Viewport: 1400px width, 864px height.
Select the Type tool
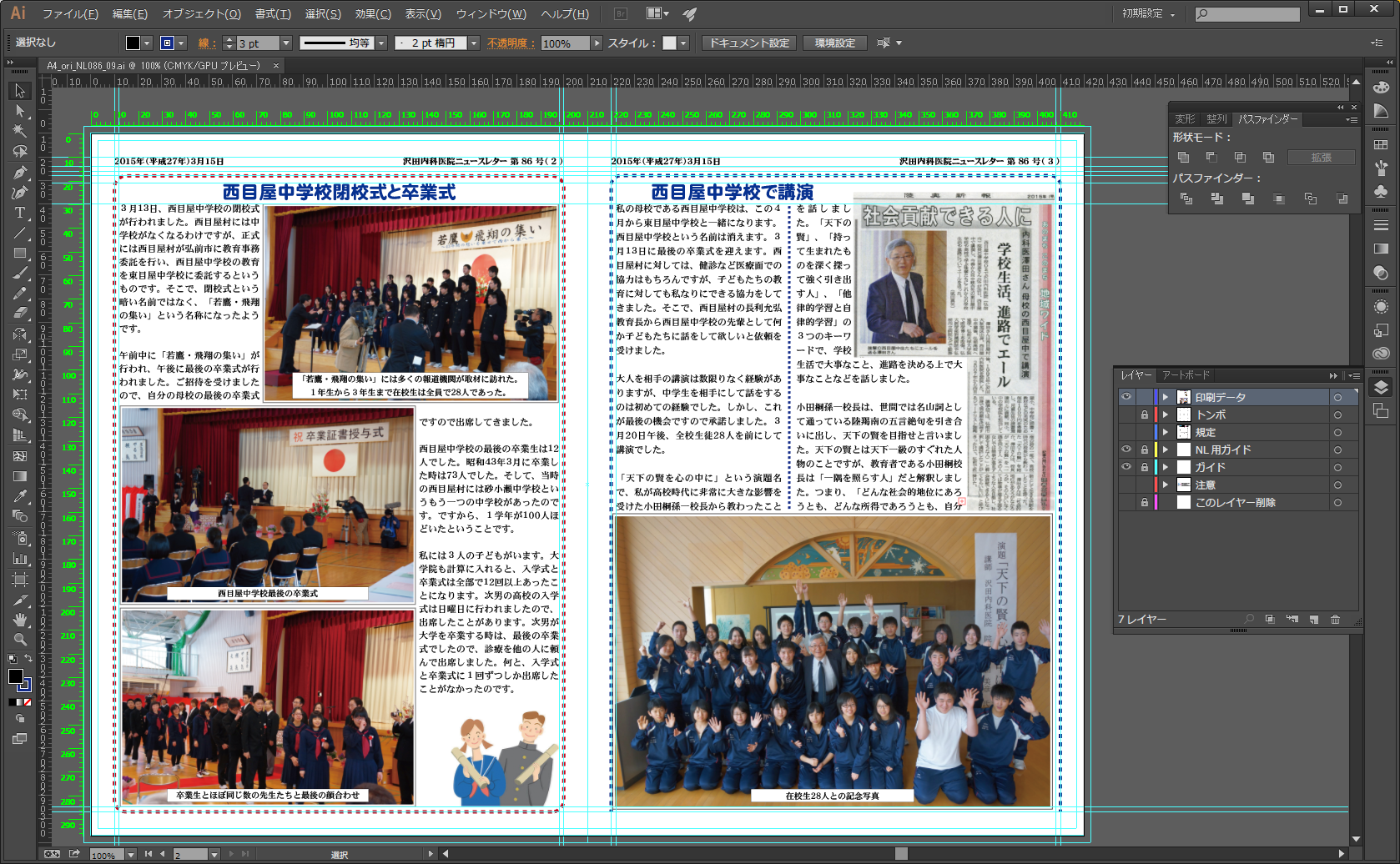click(20, 213)
